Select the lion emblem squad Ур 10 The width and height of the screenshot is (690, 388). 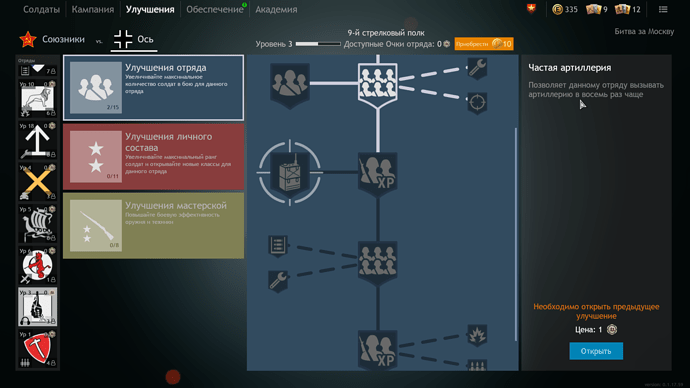tap(37, 99)
